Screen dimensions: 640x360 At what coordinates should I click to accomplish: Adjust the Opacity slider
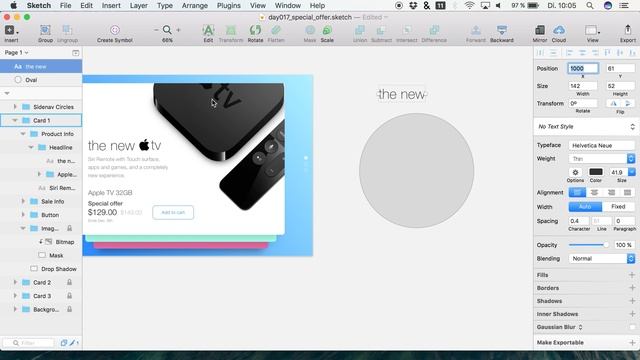(x=588, y=245)
